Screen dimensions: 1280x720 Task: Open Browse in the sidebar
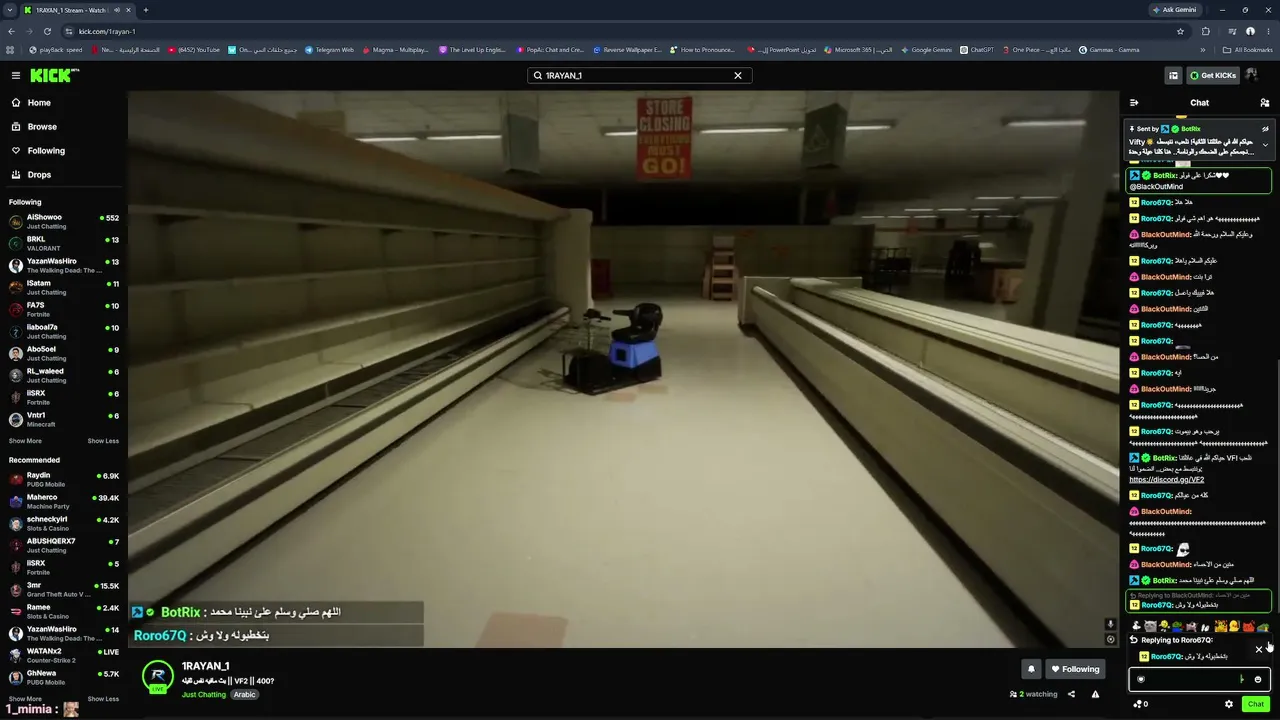[34, 127]
